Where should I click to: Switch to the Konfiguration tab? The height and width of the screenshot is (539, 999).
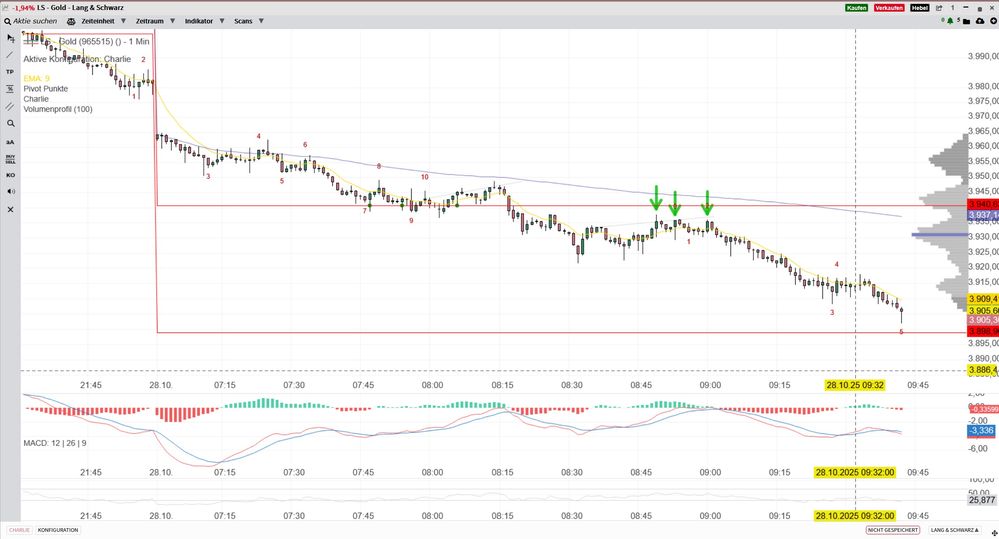coord(57,530)
